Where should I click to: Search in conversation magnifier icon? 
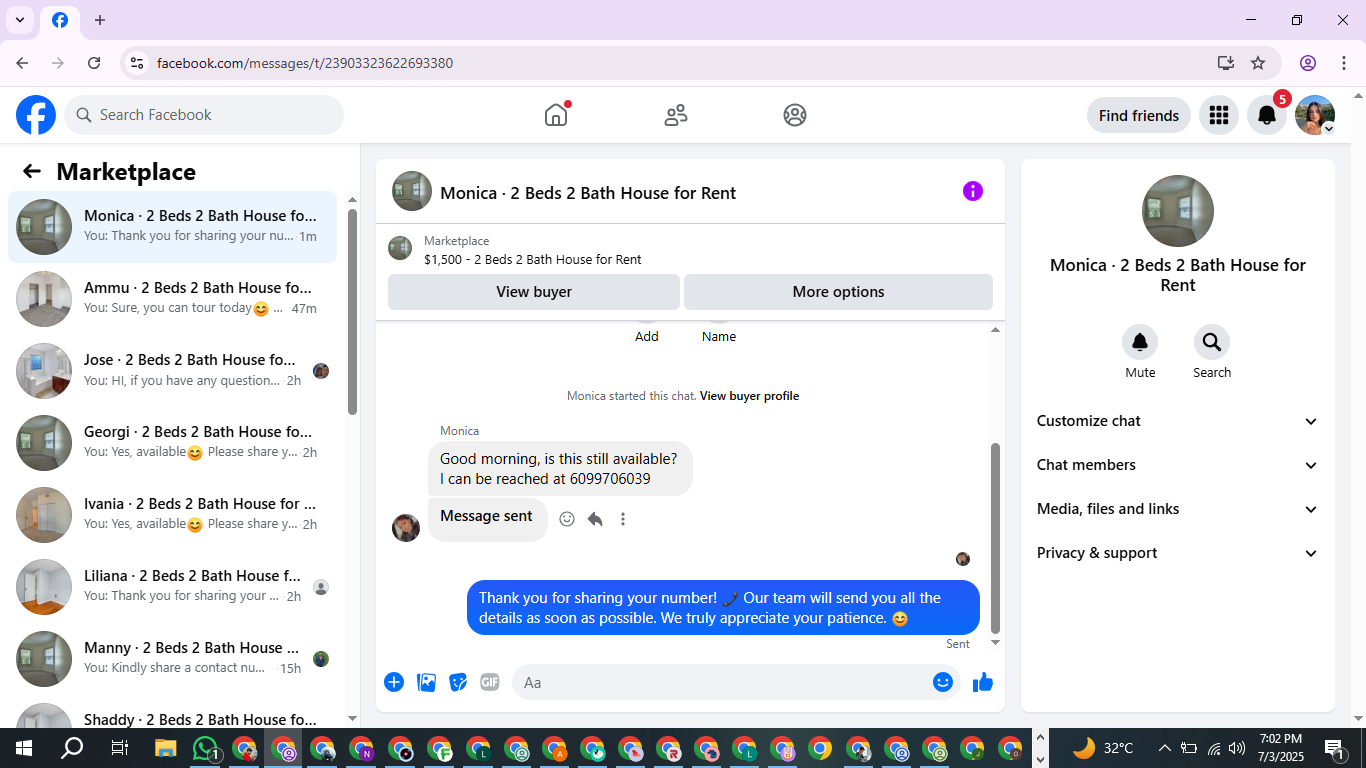tap(1212, 343)
